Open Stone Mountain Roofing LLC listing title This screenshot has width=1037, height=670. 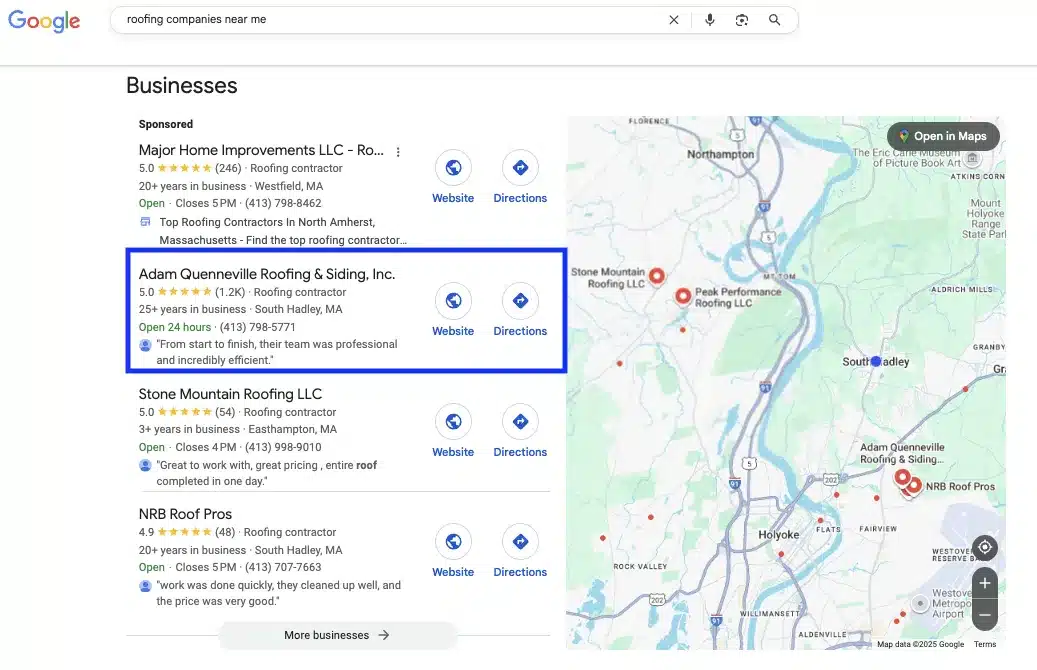tap(230, 394)
